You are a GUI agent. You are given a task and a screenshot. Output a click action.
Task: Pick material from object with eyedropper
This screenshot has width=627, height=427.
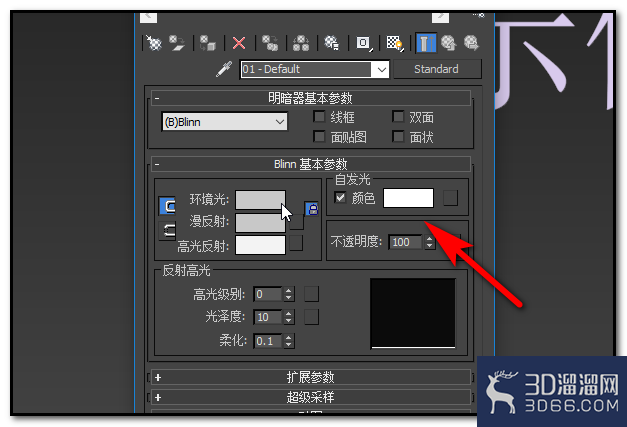coord(224,69)
